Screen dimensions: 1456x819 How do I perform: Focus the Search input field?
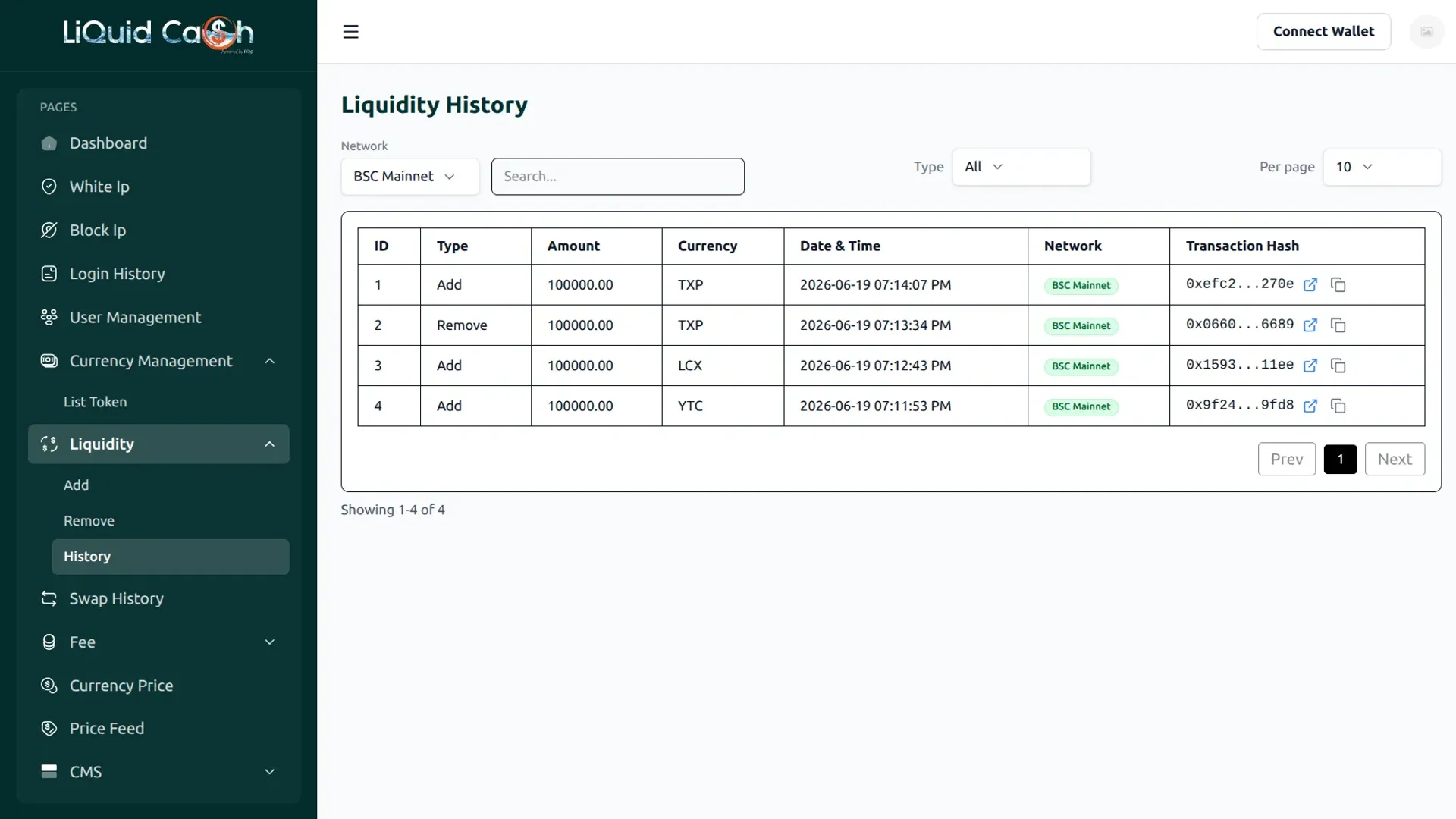[x=617, y=177]
